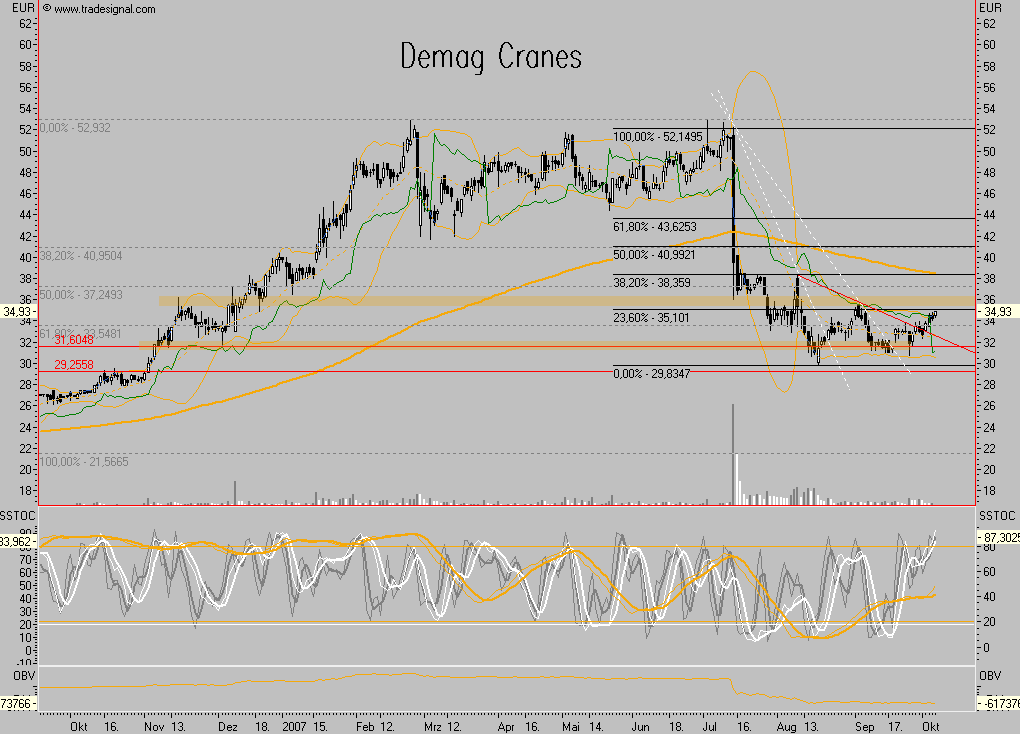Select the OBV indicator label on the left
The width and height of the screenshot is (1020, 734).
click(x=12, y=675)
